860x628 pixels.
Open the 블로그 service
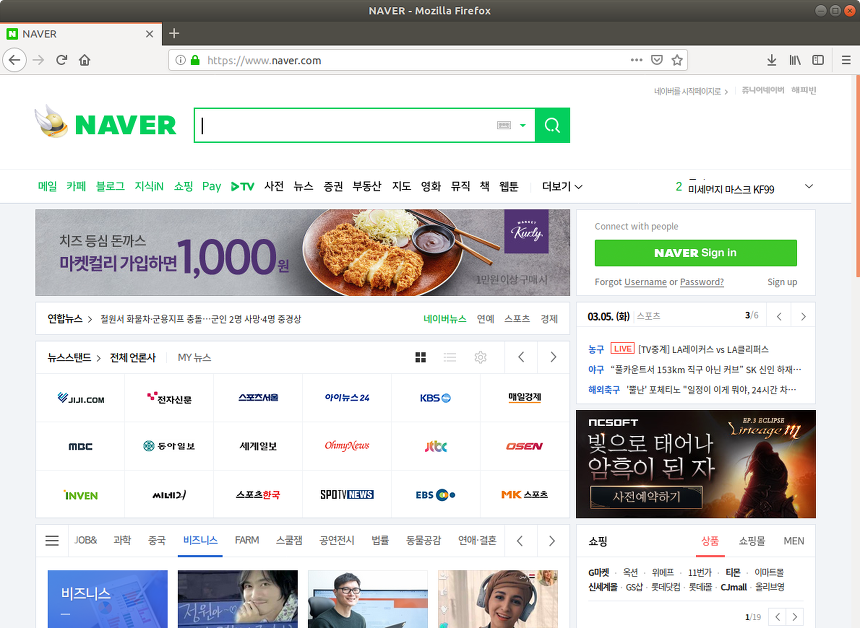pos(110,186)
